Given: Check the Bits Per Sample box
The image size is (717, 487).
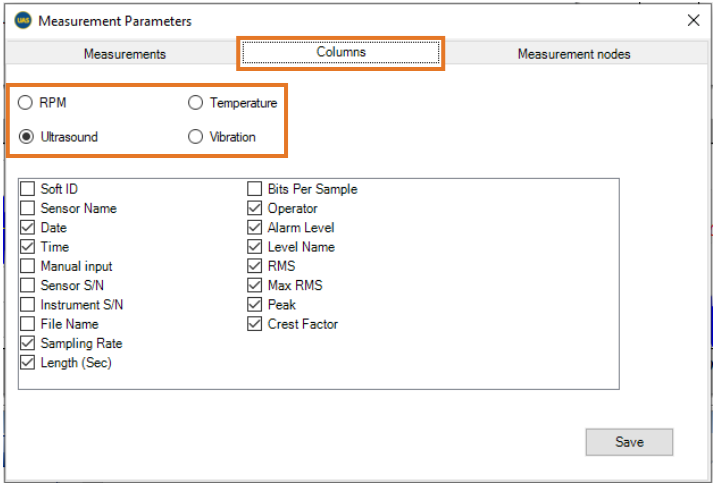Looking at the screenshot, I should coord(255,189).
